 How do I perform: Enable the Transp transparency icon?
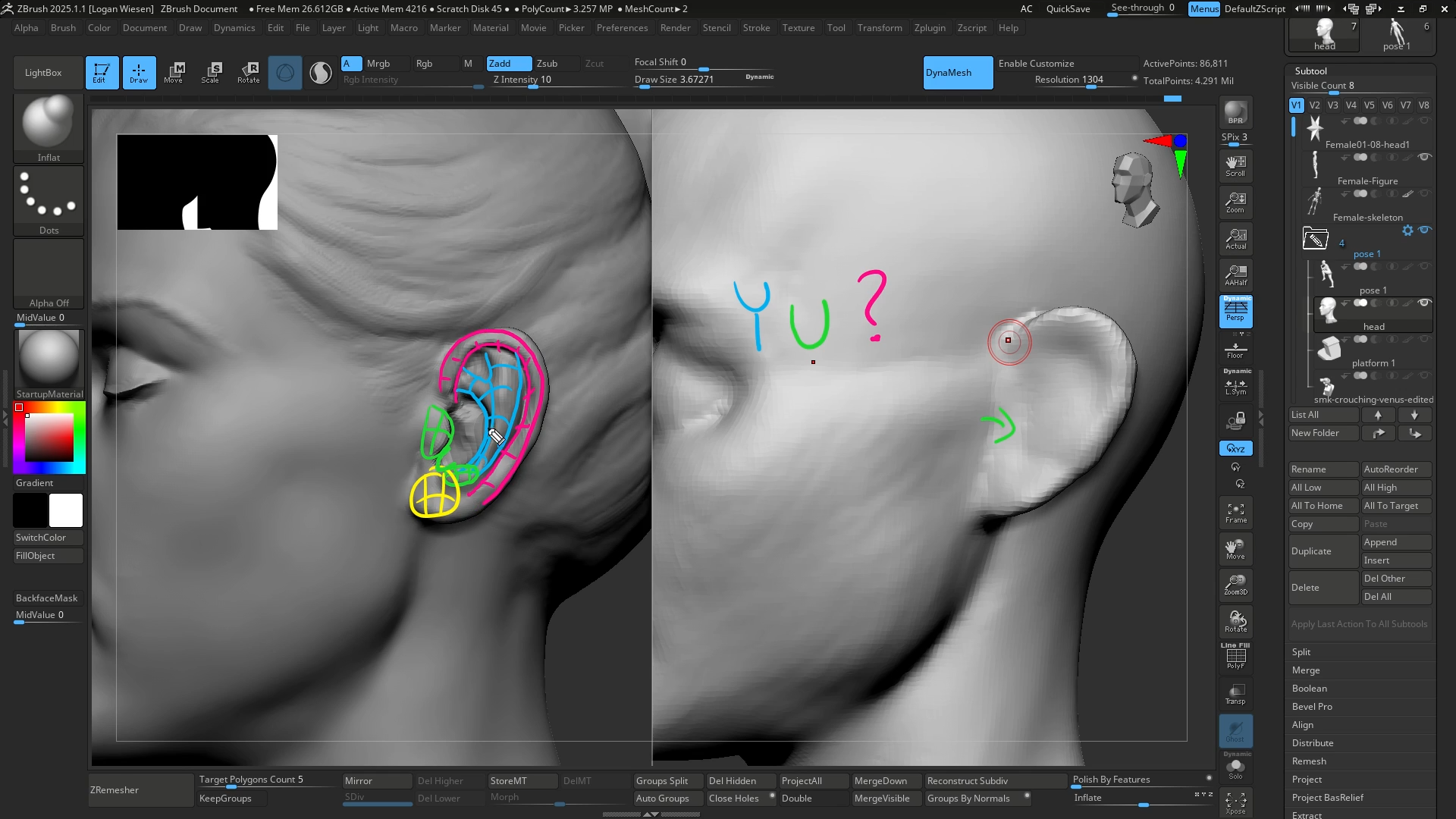(x=1235, y=693)
